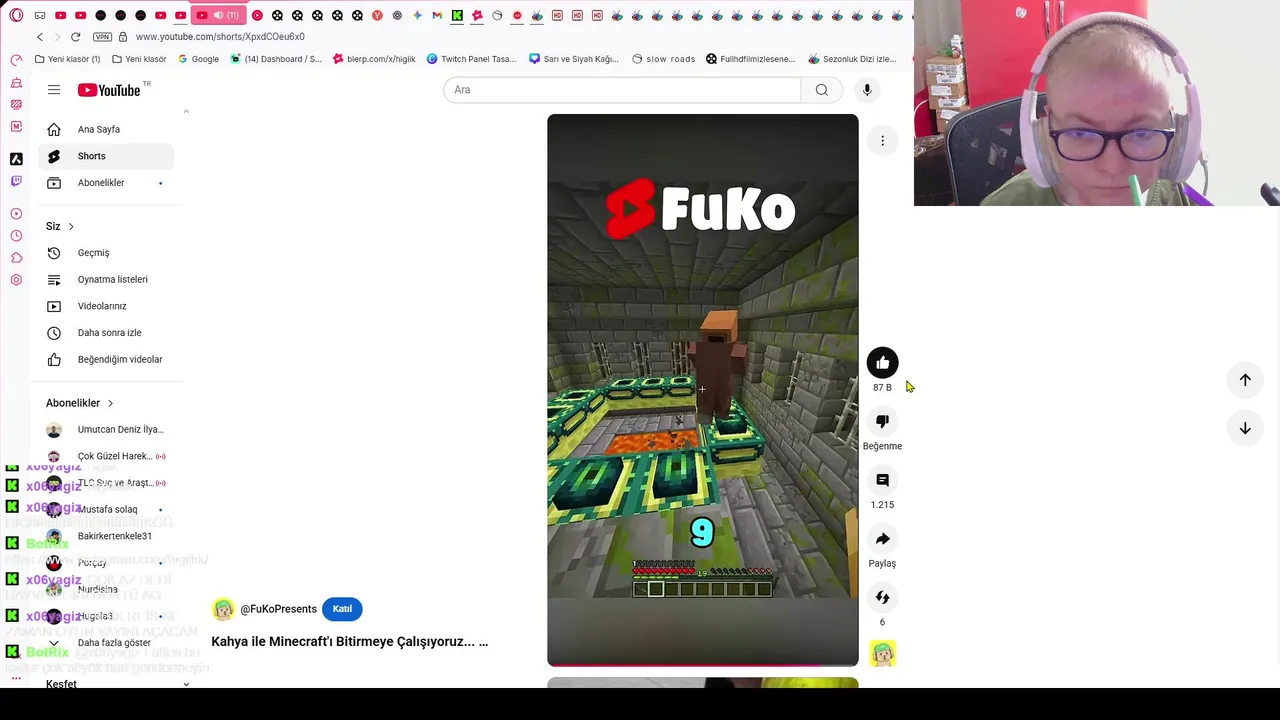Open the Twitch Panel Tasa... bookmark
The width and height of the screenshot is (1280, 720).
point(471,59)
